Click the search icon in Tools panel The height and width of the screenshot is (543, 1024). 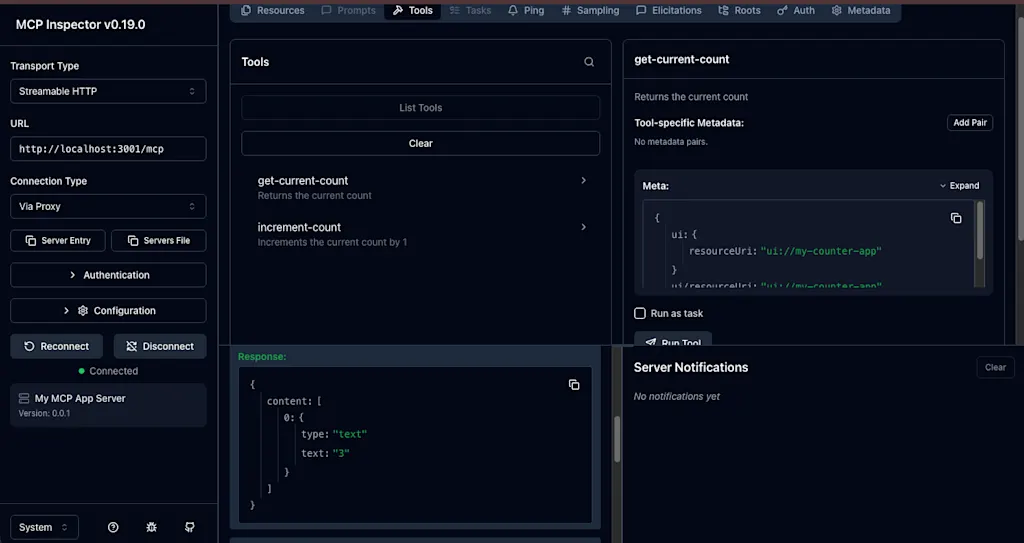589,62
